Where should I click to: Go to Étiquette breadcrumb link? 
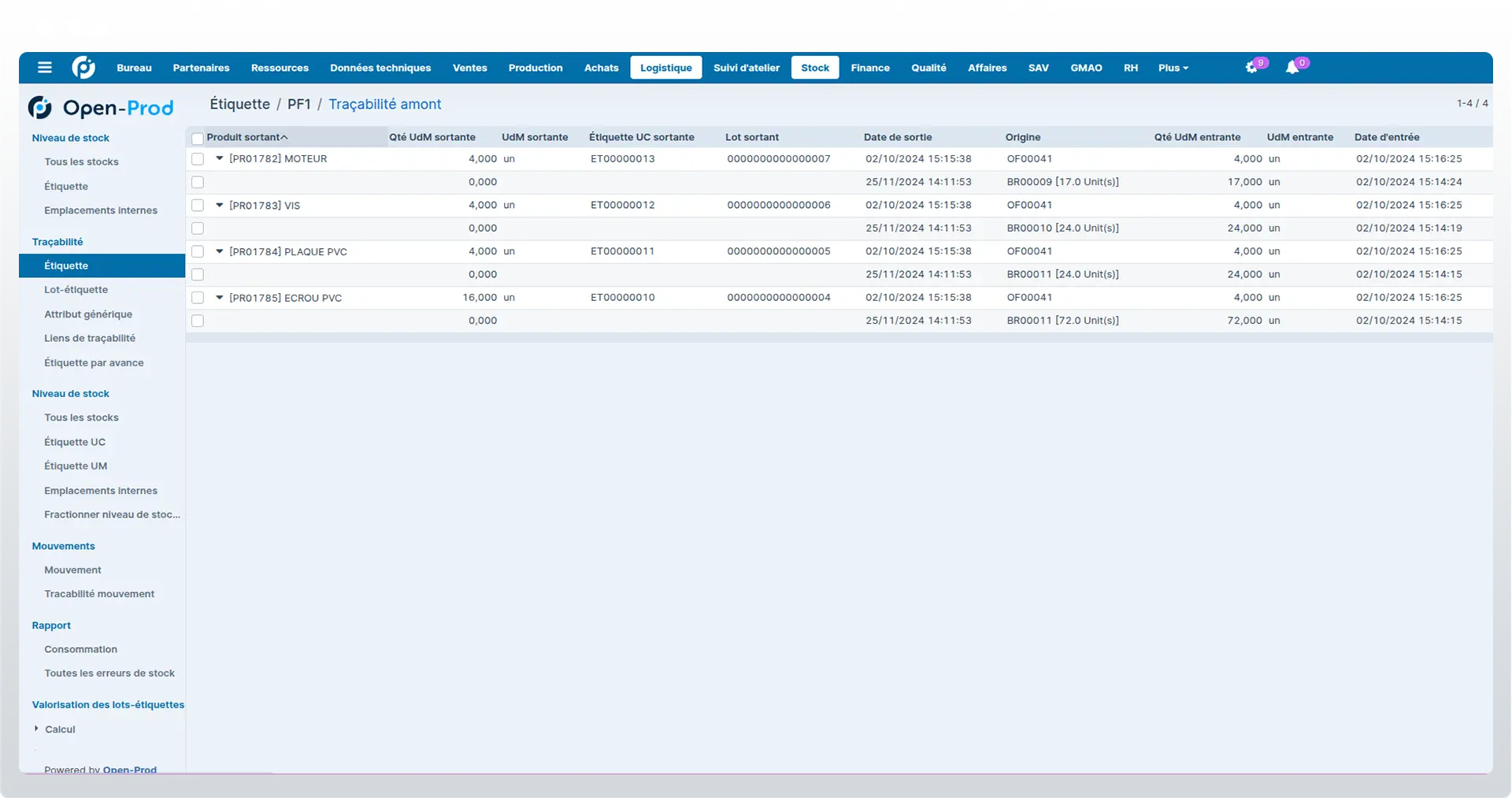tap(239, 104)
